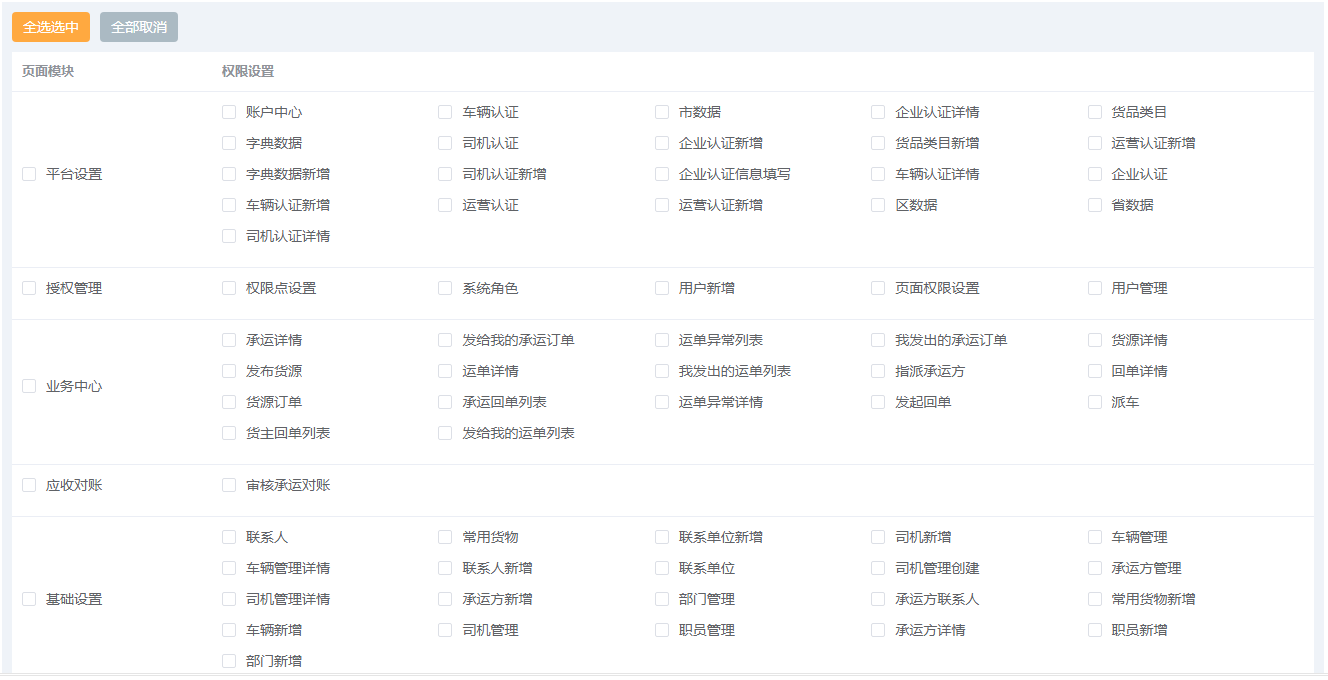Enable 我发出的运单列表 permission

click(x=662, y=371)
